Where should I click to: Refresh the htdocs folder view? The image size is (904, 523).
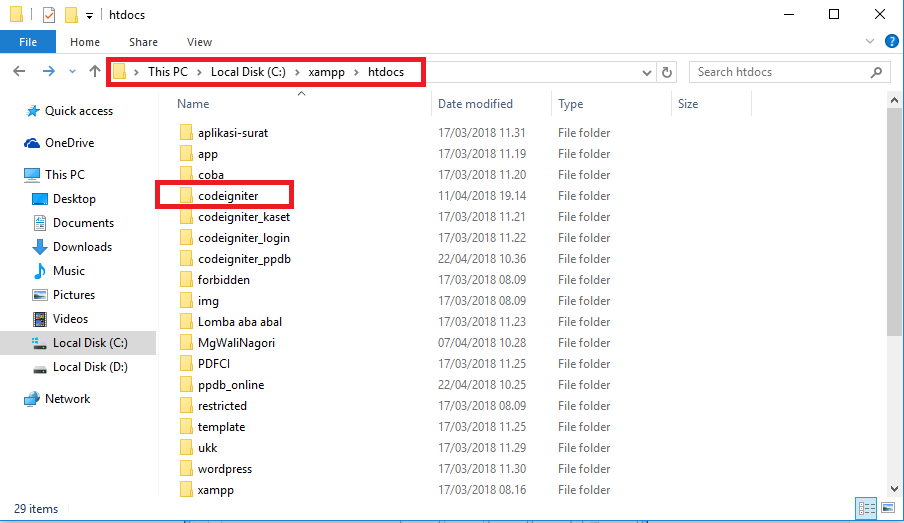(x=666, y=72)
